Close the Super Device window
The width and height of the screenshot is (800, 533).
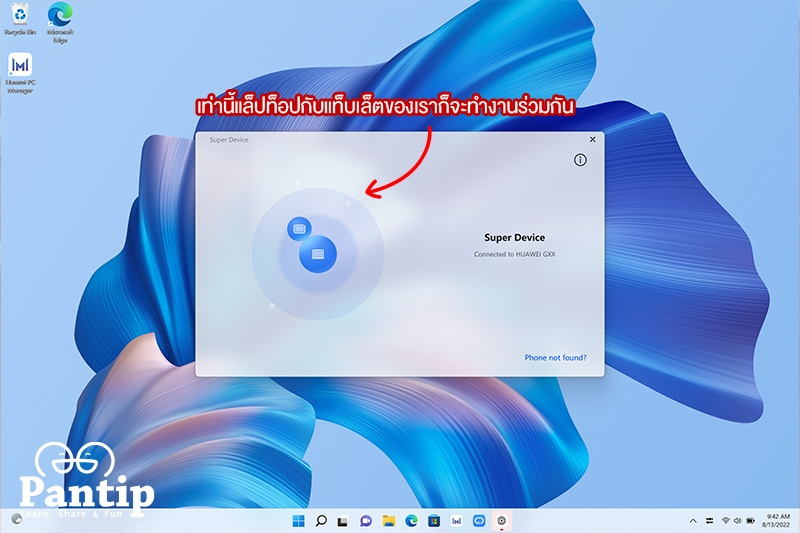pos(592,139)
